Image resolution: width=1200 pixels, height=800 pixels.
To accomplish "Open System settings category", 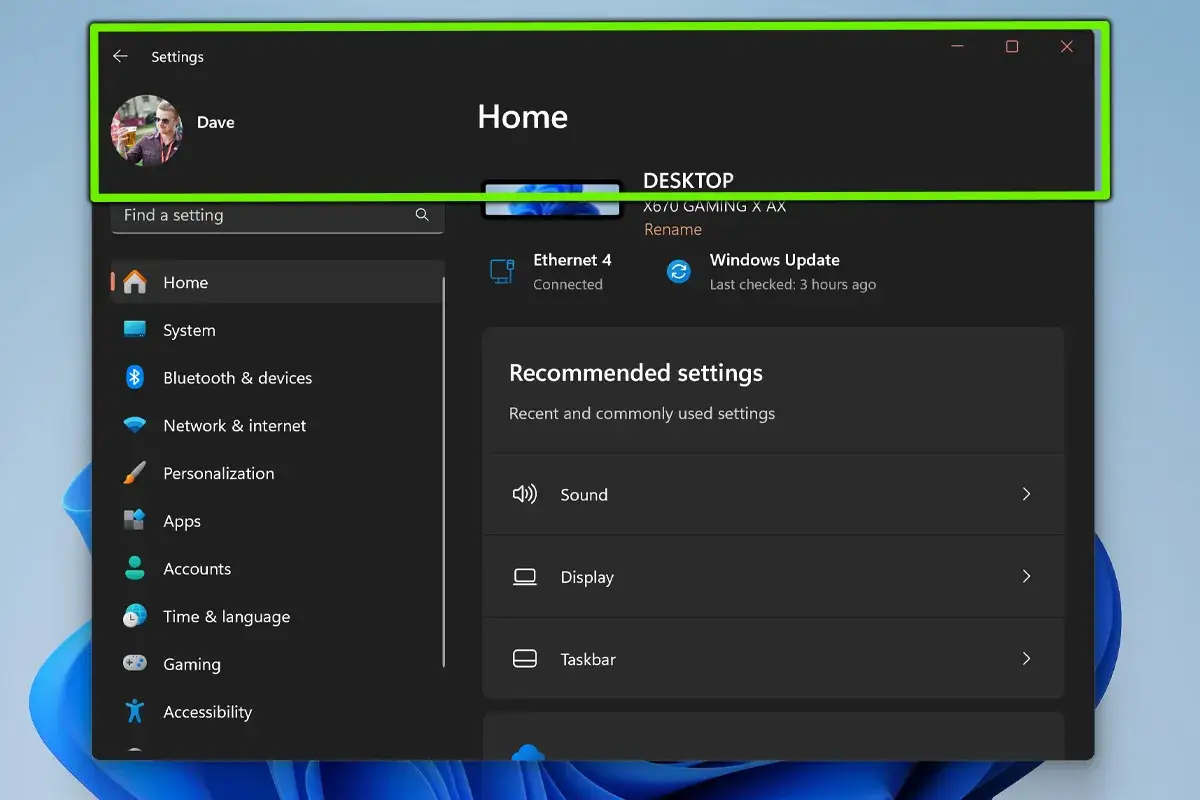I will click(x=277, y=330).
